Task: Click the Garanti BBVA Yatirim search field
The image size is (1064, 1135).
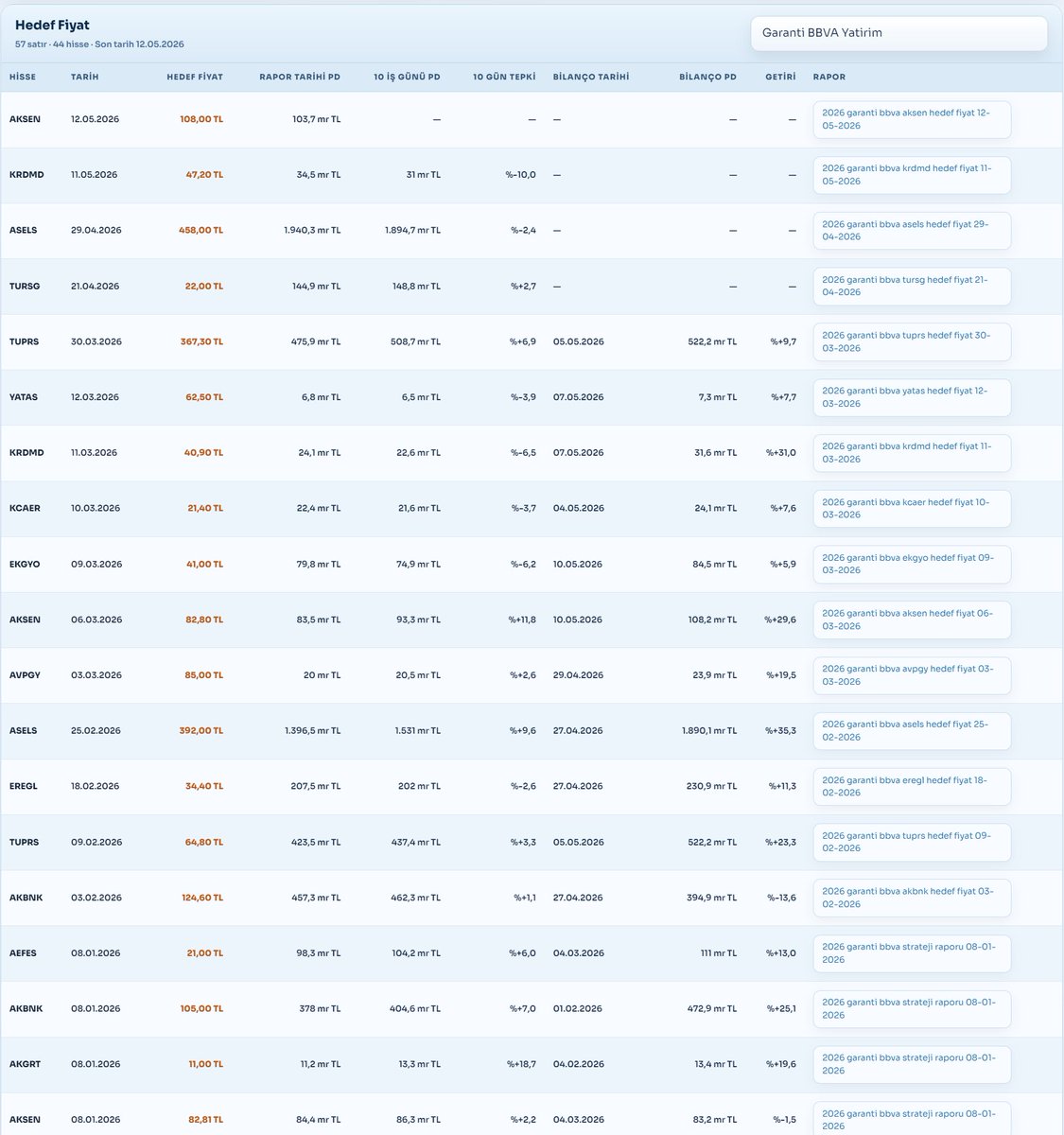Action: coord(898,33)
